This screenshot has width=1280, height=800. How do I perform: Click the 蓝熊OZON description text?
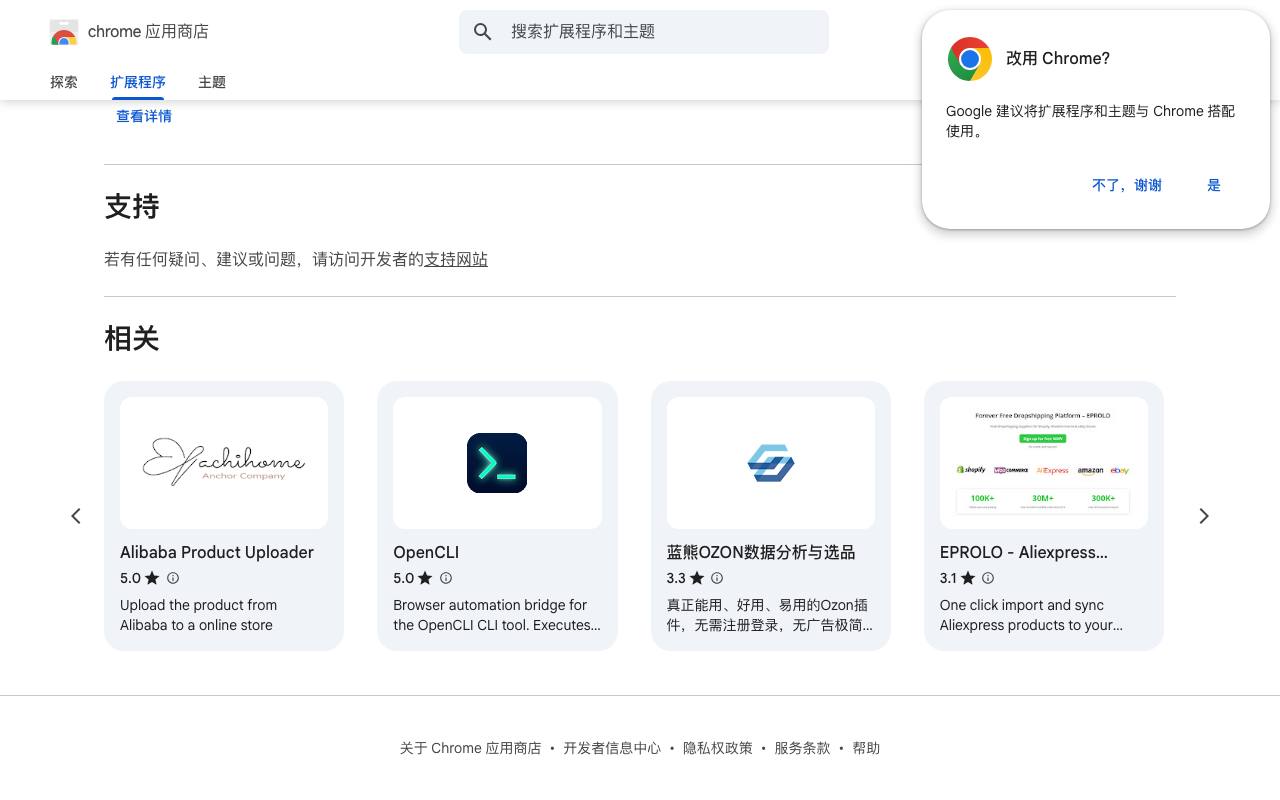tap(770, 615)
